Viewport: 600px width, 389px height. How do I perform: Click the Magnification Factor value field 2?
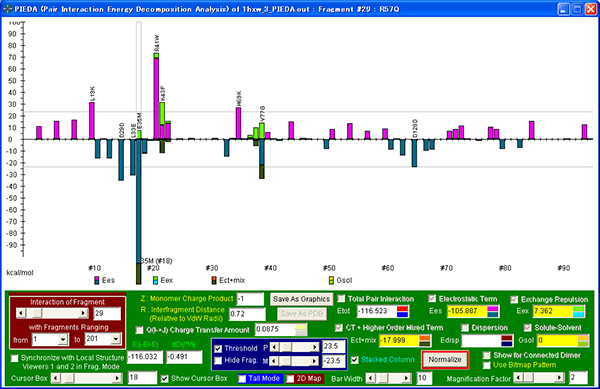point(578,378)
